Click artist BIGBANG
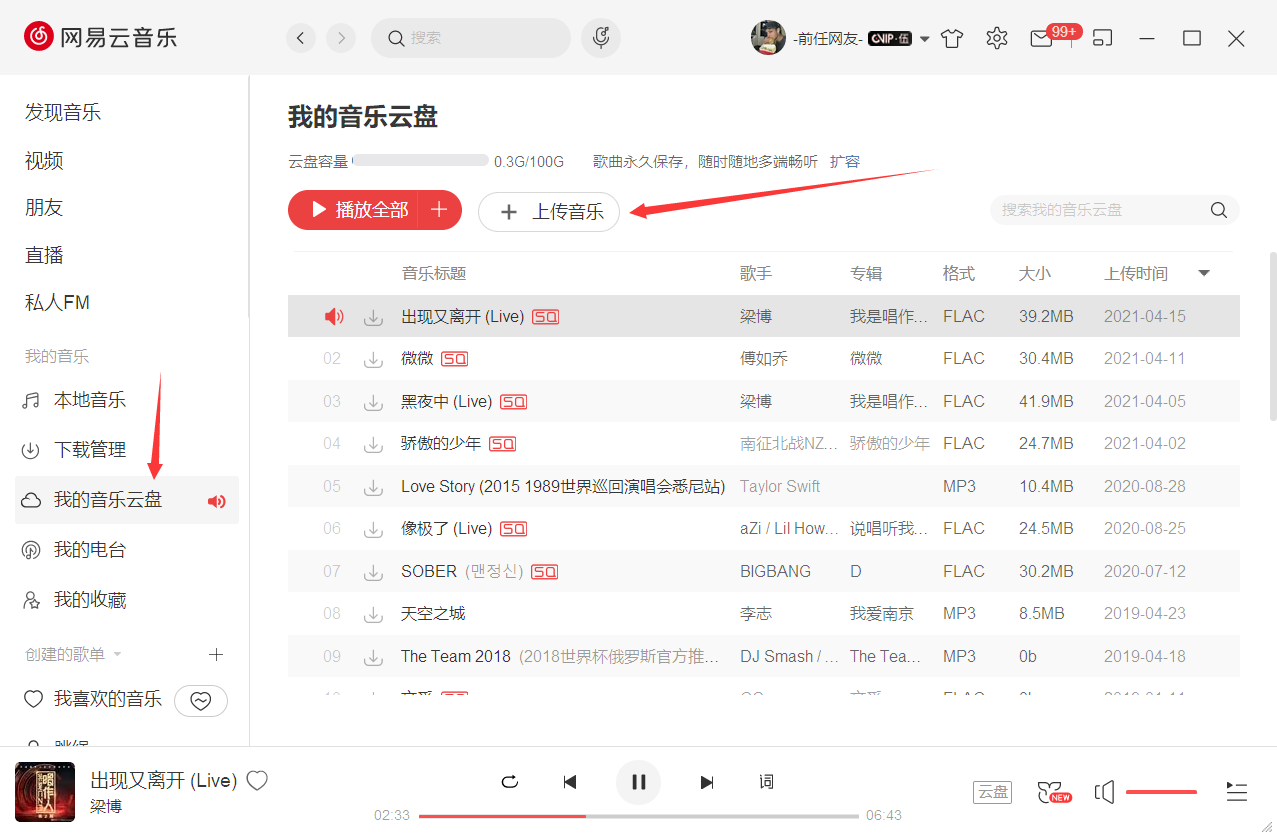This screenshot has width=1277, height=837. [x=775, y=571]
